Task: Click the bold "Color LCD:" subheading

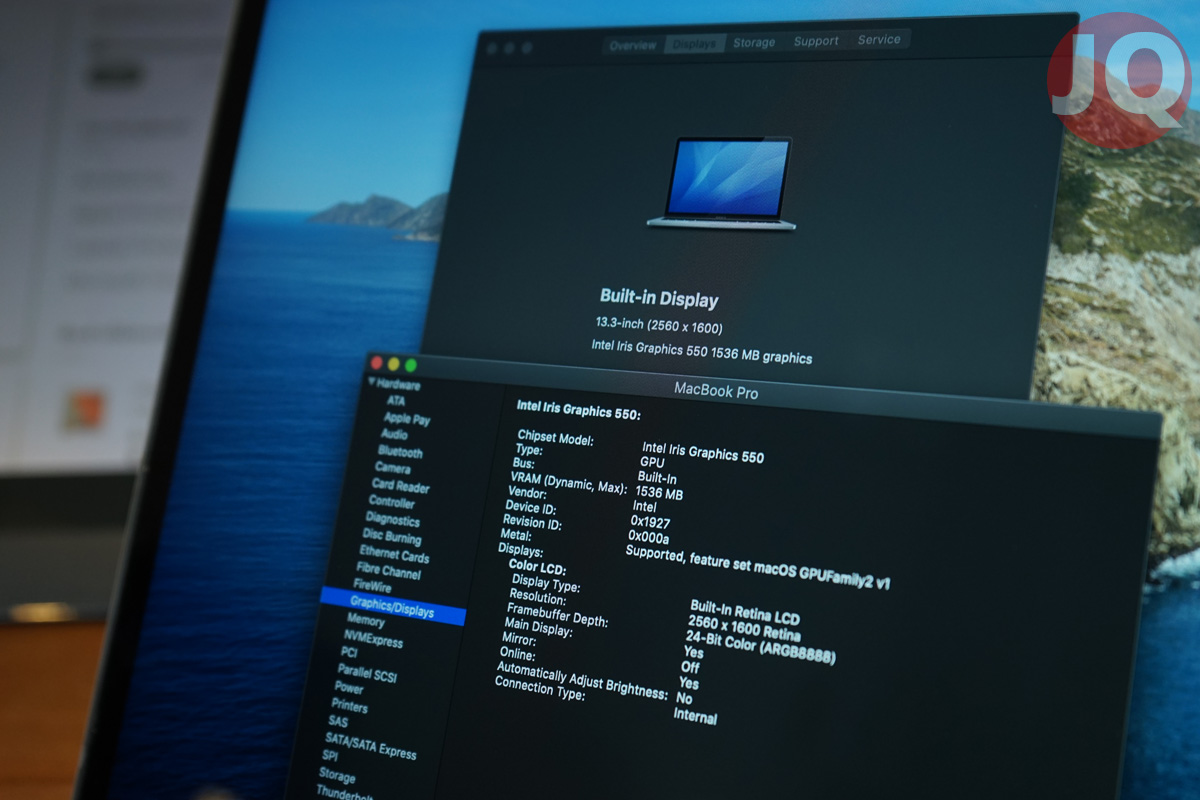Action: 537,567
